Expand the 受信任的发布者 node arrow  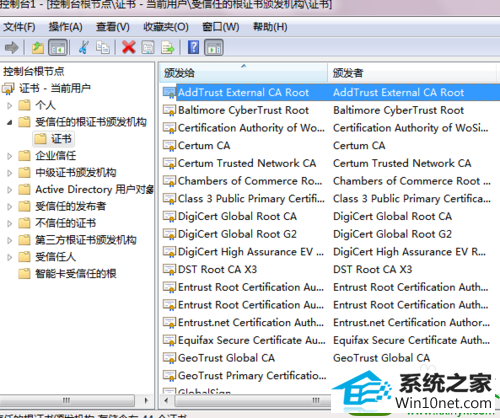click(9, 207)
